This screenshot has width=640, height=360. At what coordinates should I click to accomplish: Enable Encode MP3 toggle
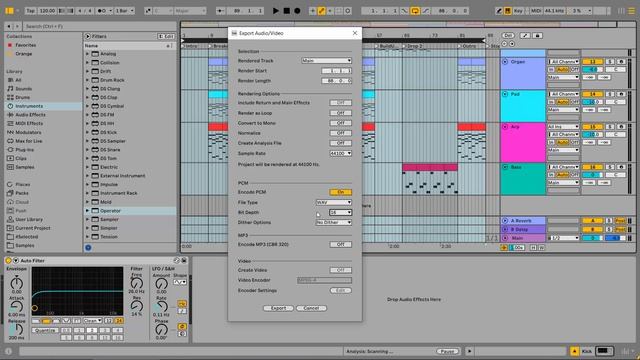pyautogui.click(x=340, y=244)
